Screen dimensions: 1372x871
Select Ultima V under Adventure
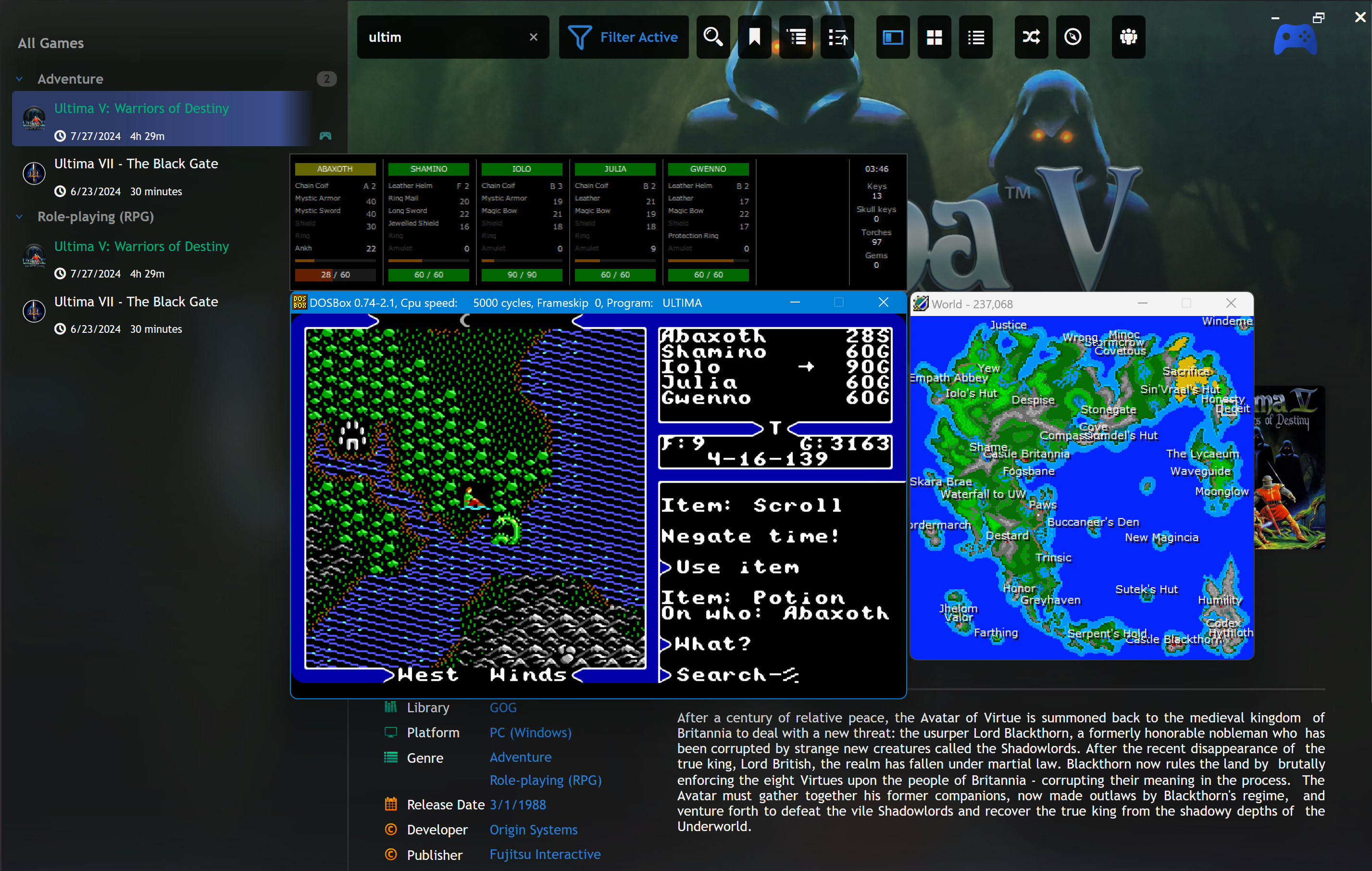pos(162,119)
